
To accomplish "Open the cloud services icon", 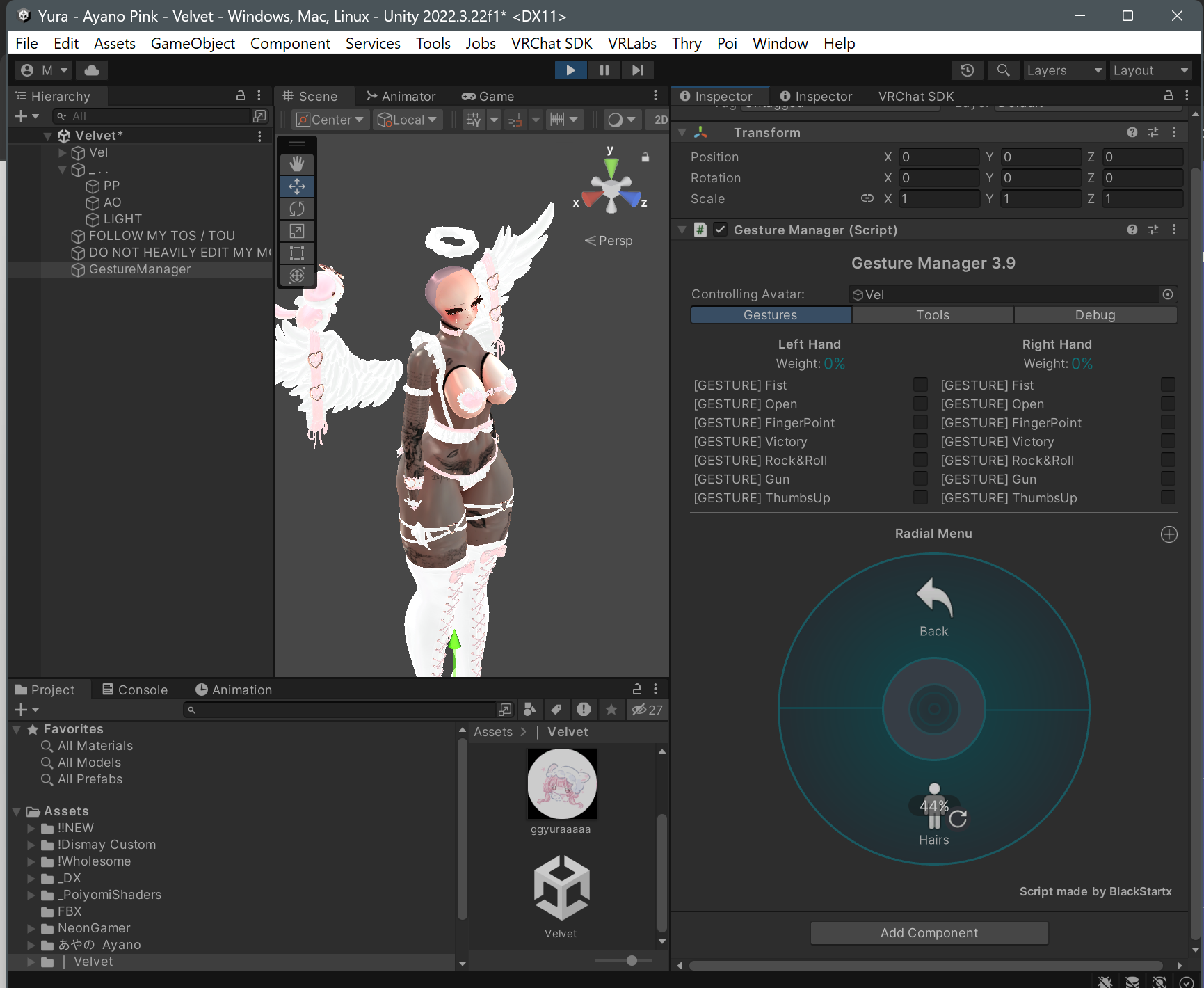I will click(x=92, y=70).
